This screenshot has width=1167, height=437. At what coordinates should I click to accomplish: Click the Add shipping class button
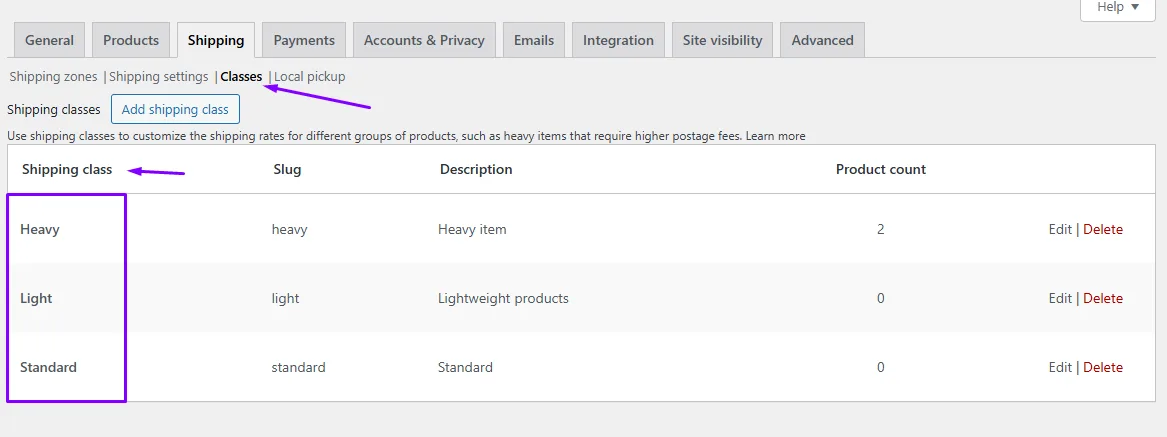pyautogui.click(x=175, y=109)
